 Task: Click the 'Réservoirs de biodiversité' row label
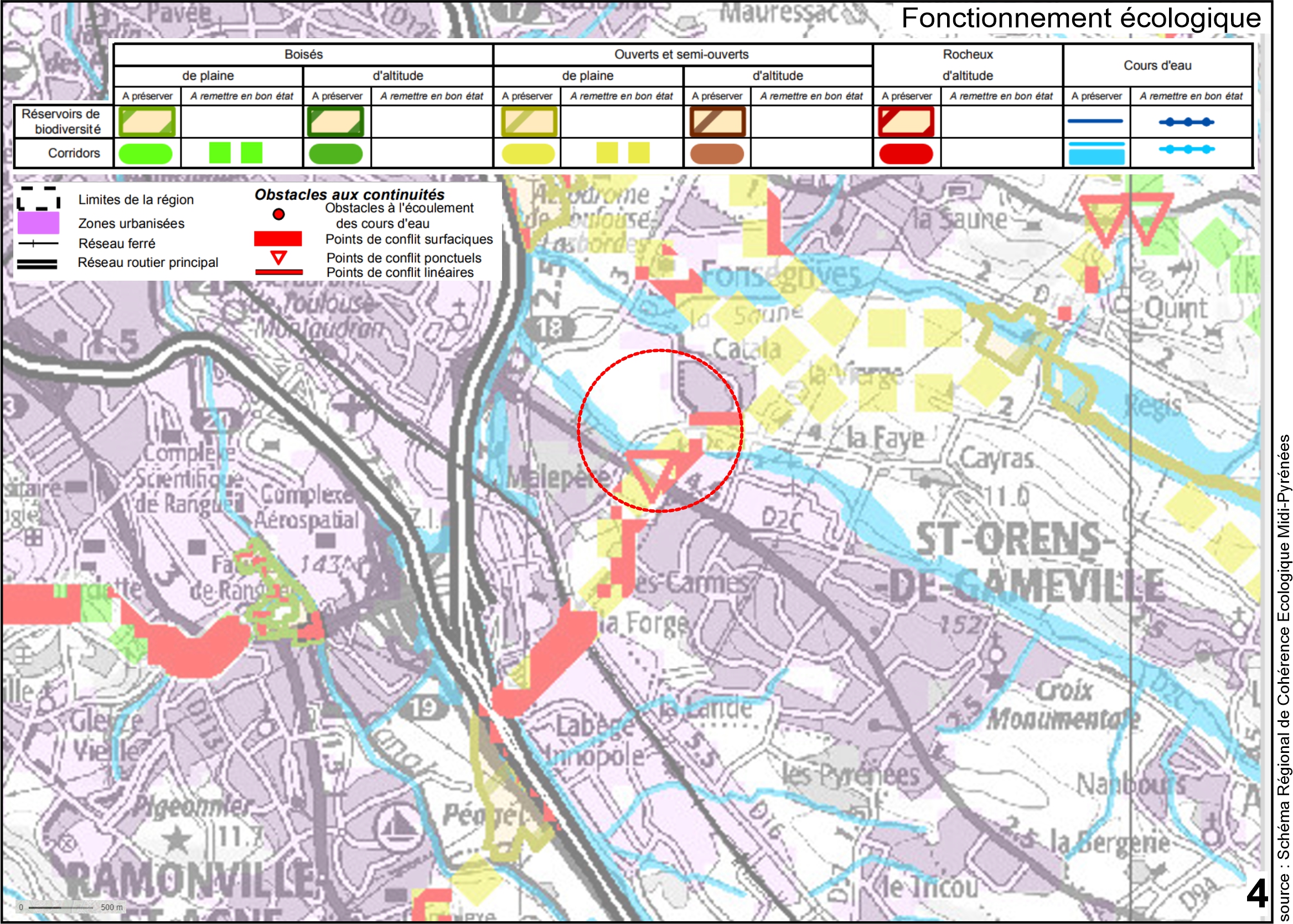pos(63,122)
